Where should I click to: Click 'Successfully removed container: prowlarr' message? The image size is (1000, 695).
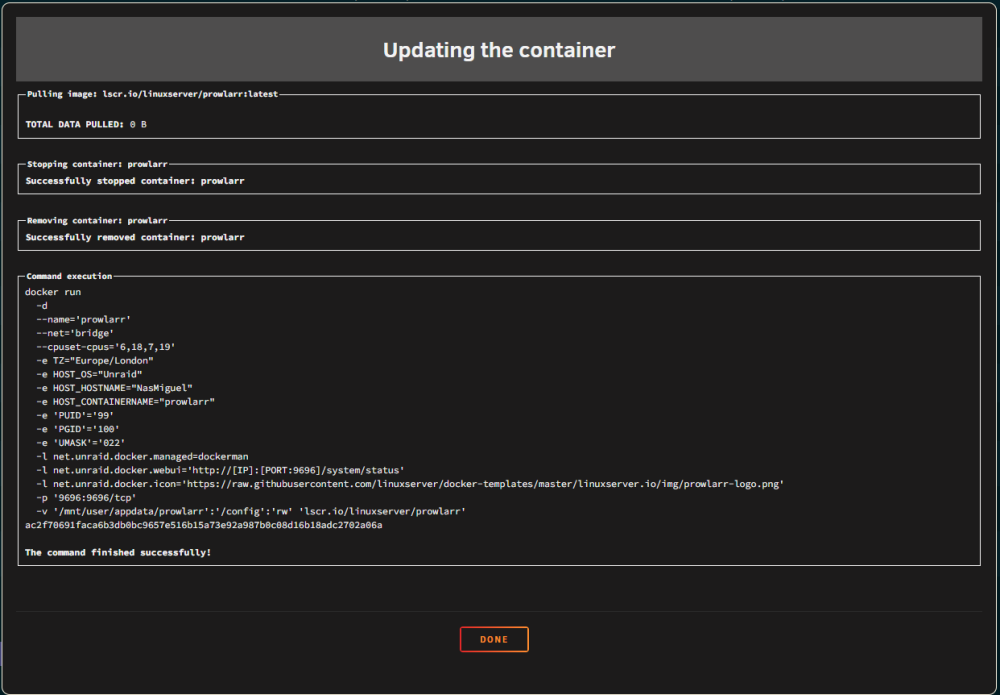point(135,237)
